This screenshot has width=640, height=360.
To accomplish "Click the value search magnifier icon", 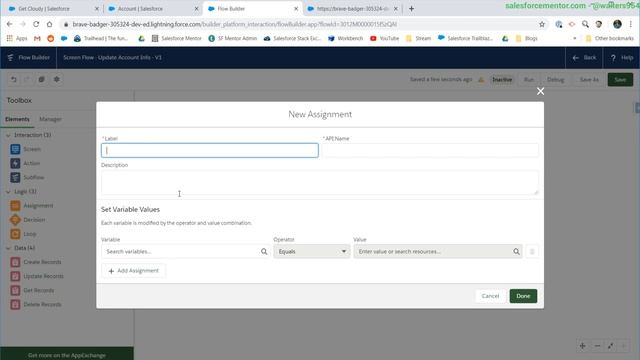I will click(516, 252).
